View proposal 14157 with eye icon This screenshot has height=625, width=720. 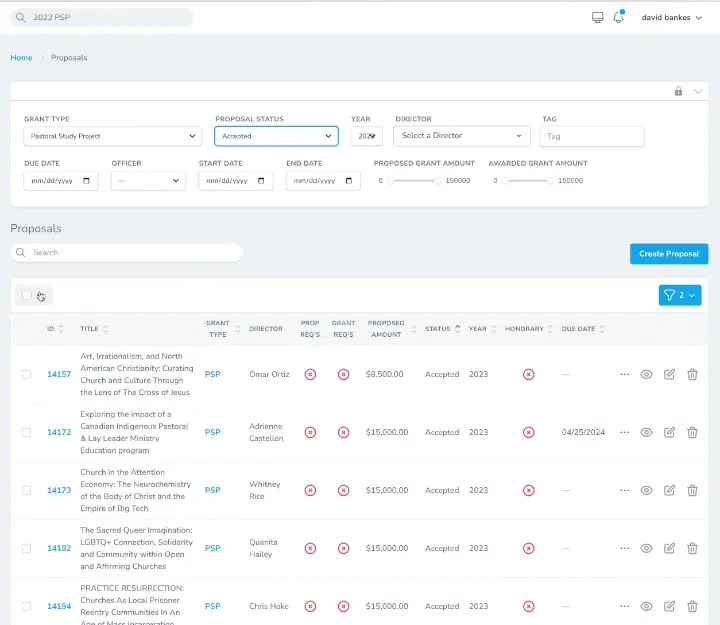tap(646, 374)
